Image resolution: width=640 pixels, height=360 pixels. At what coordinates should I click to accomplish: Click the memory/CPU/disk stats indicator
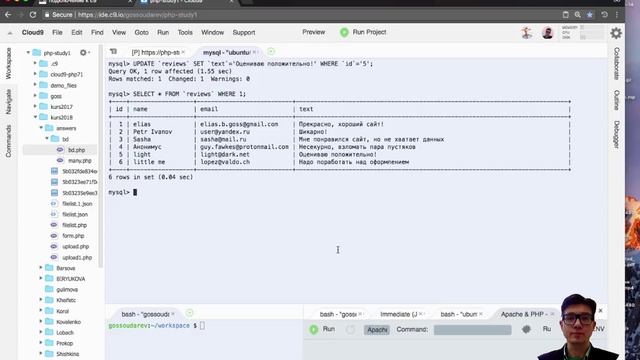(582, 32)
